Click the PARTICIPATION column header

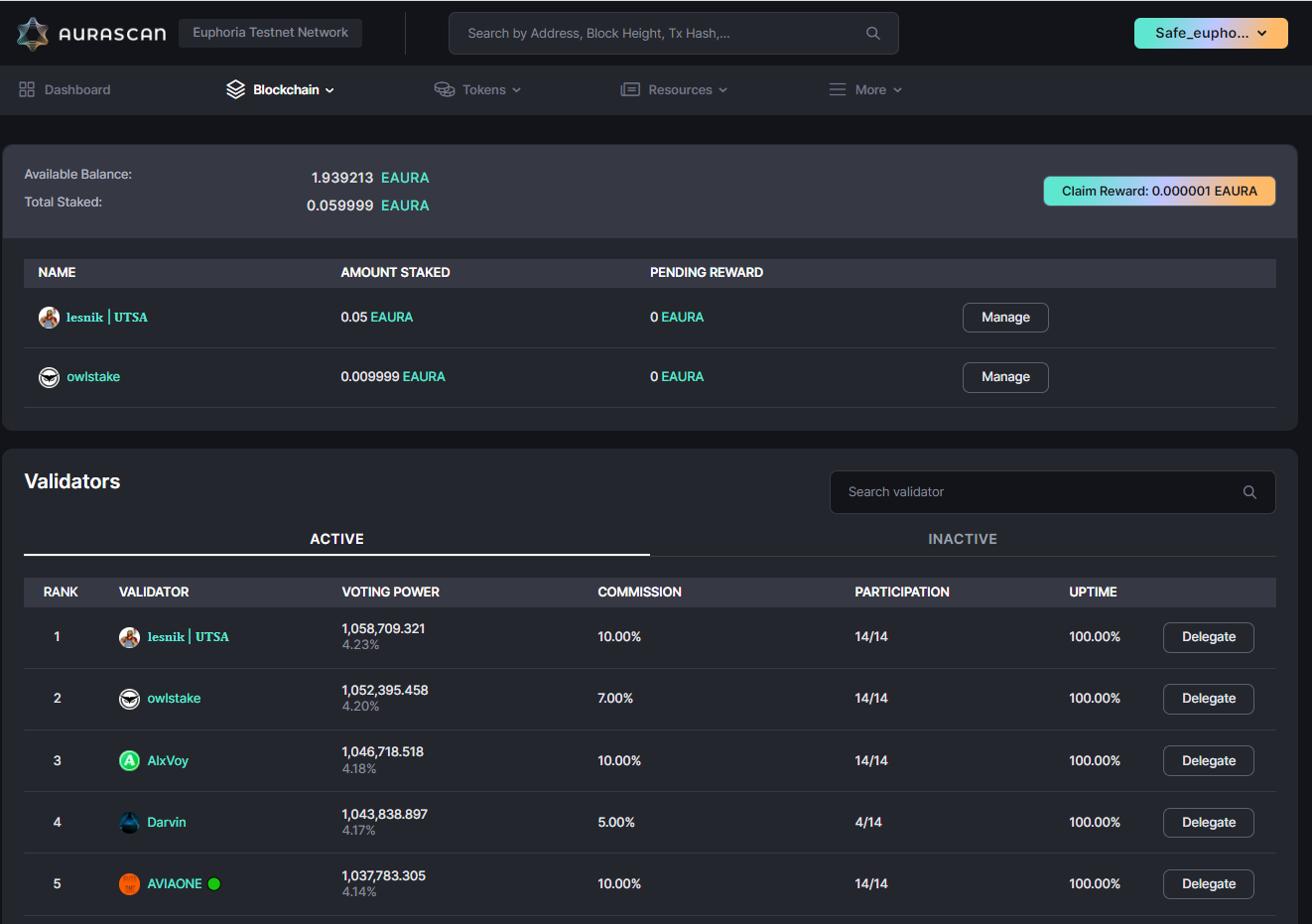(x=902, y=593)
